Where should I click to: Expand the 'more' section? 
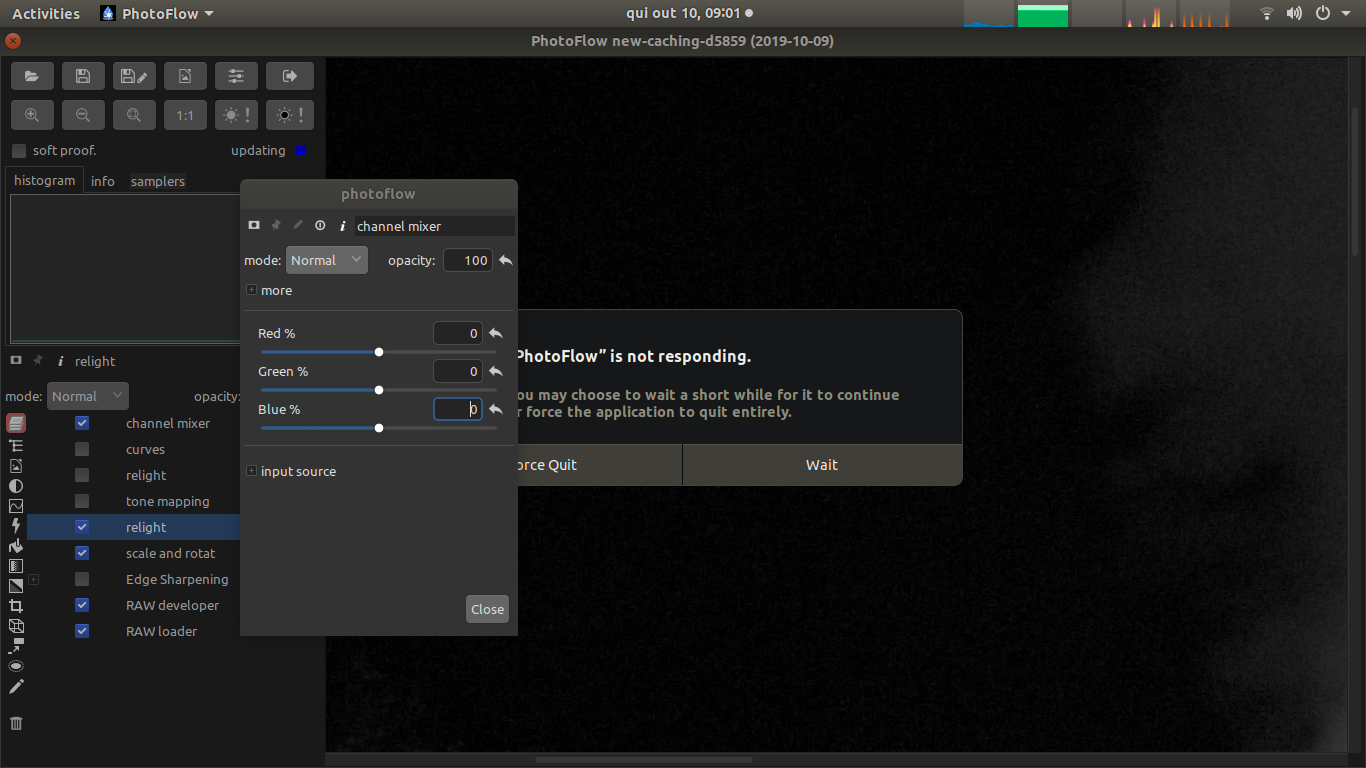tap(251, 290)
